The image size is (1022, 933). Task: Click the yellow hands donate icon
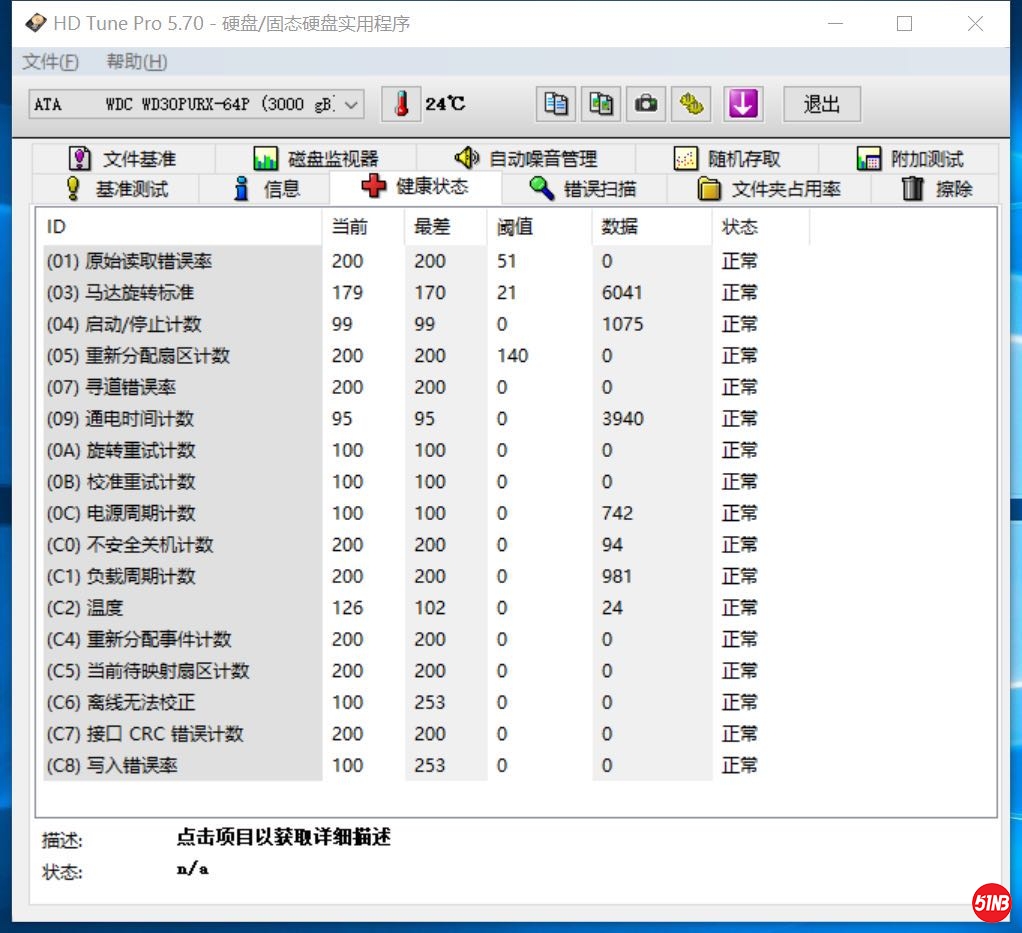click(x=691, y=104)
